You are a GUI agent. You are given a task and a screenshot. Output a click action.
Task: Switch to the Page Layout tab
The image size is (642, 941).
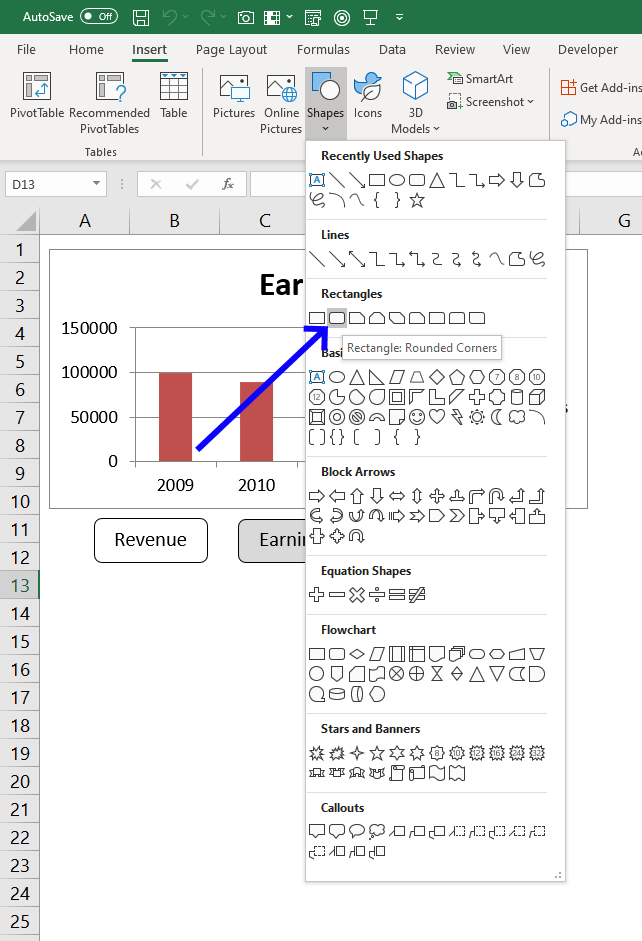click(231, 50)
